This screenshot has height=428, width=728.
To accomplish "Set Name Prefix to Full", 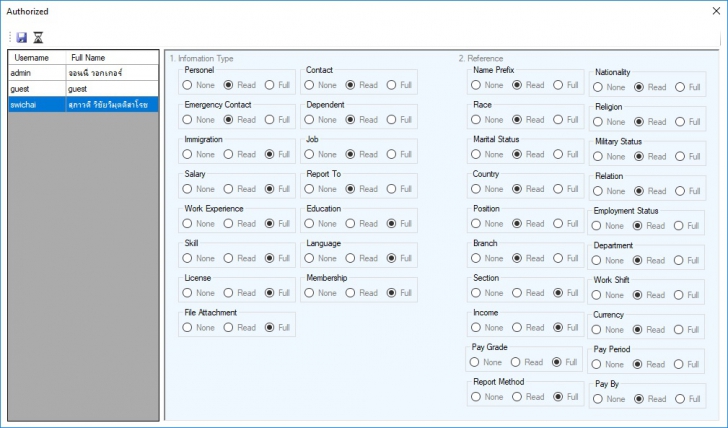I will click(x=566, y=85).
